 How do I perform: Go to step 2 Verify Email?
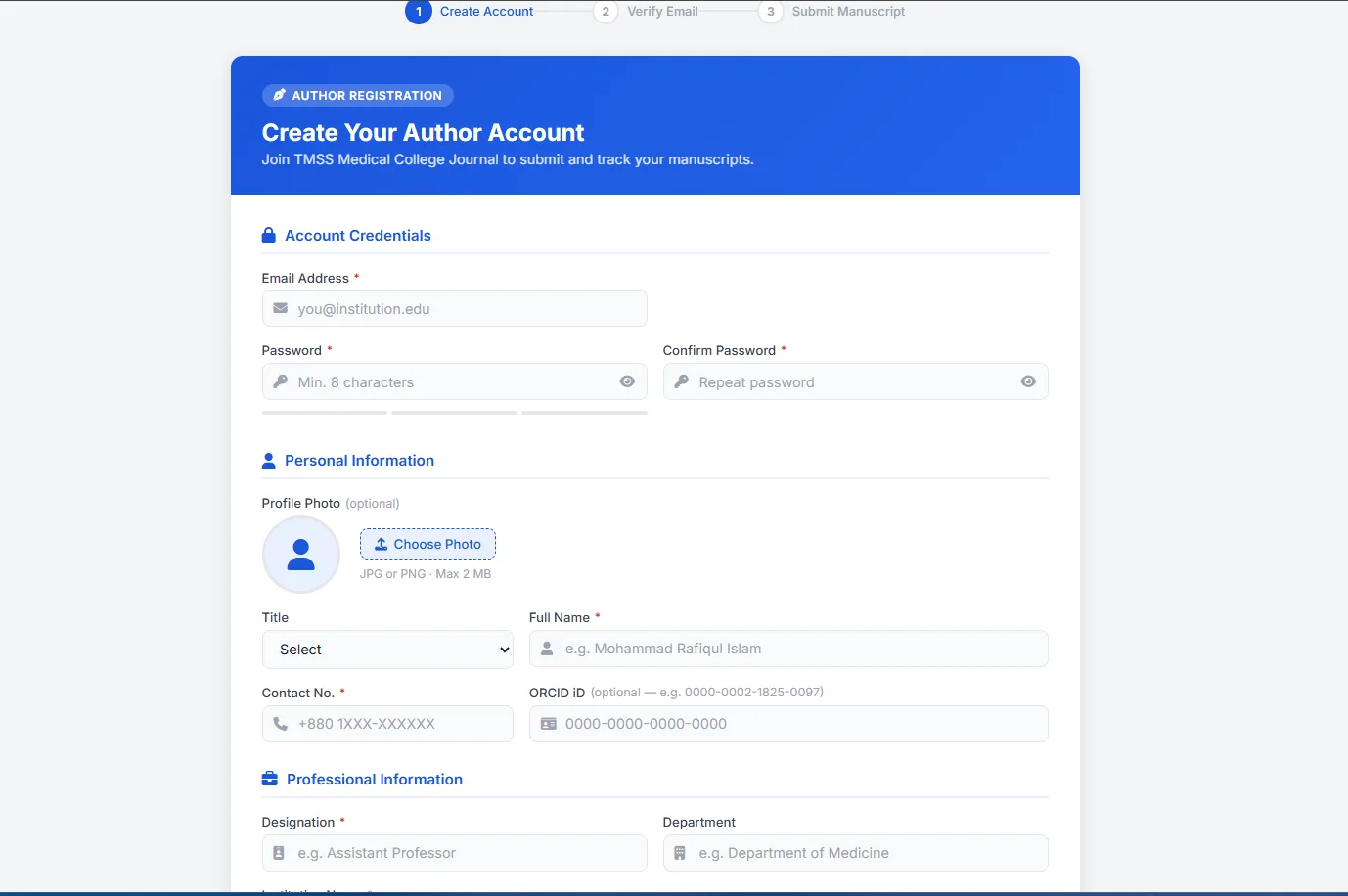(647, 12)
